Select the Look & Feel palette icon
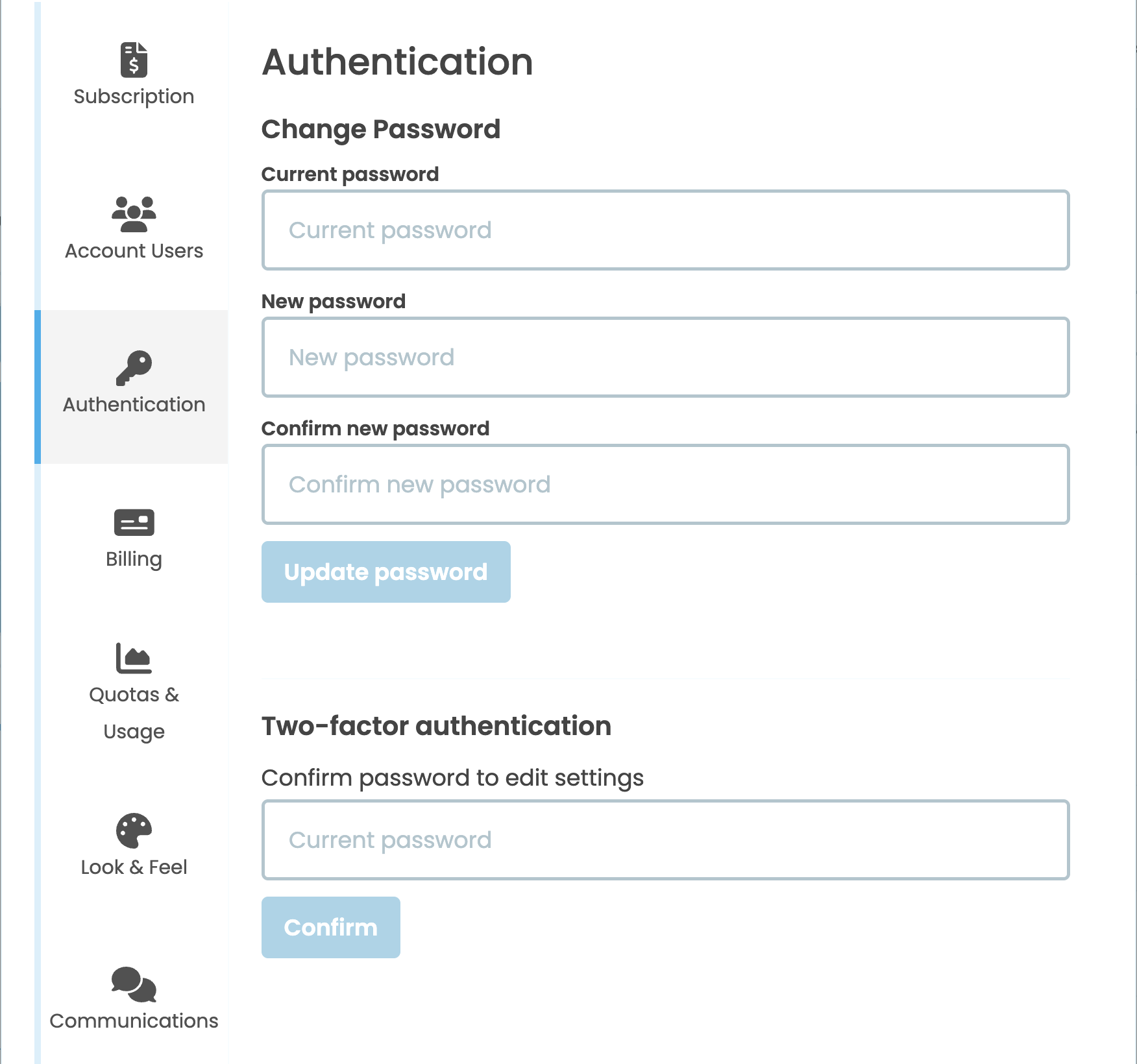This screenshot has width=1137, height=1064. pos(134,829)
